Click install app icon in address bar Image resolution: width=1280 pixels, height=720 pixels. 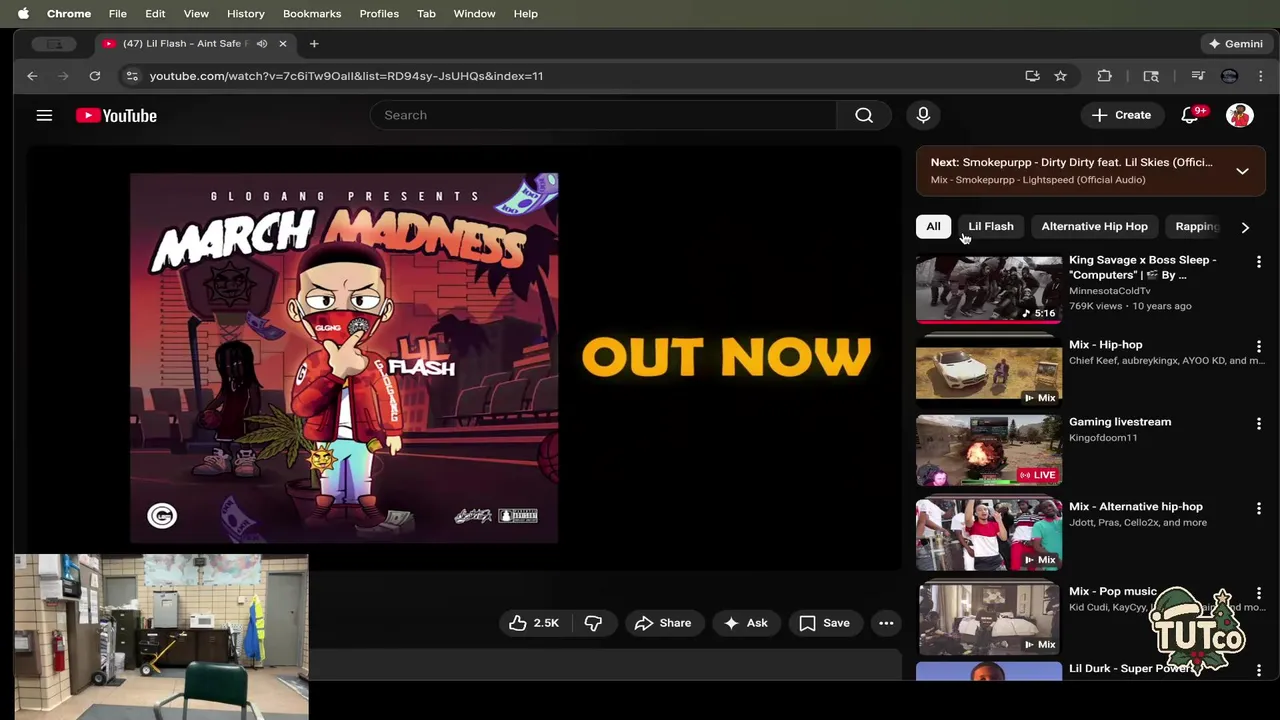[x=1032, y=76]
